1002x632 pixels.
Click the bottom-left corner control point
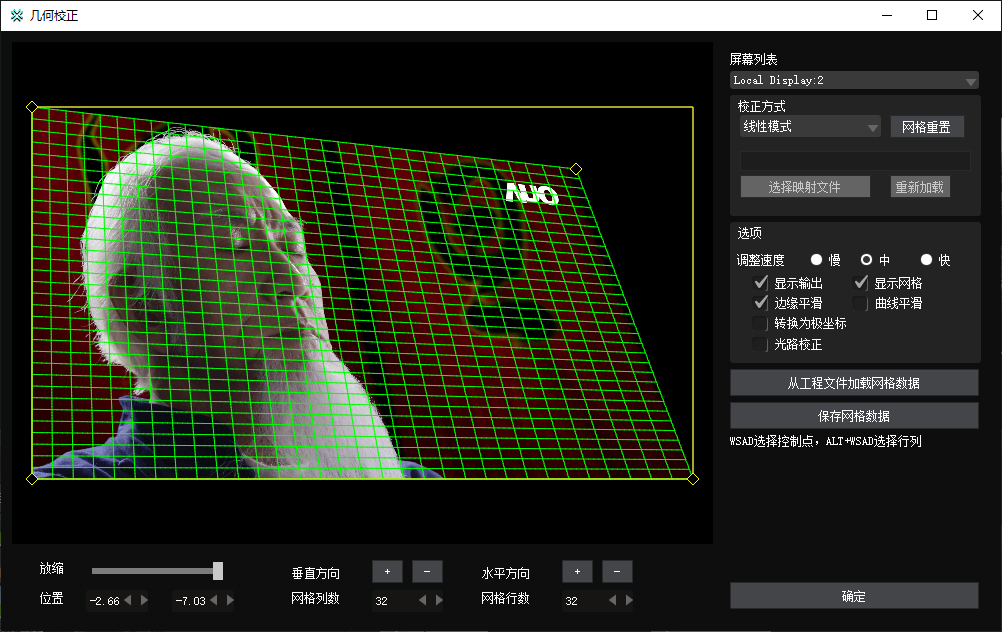32,479
